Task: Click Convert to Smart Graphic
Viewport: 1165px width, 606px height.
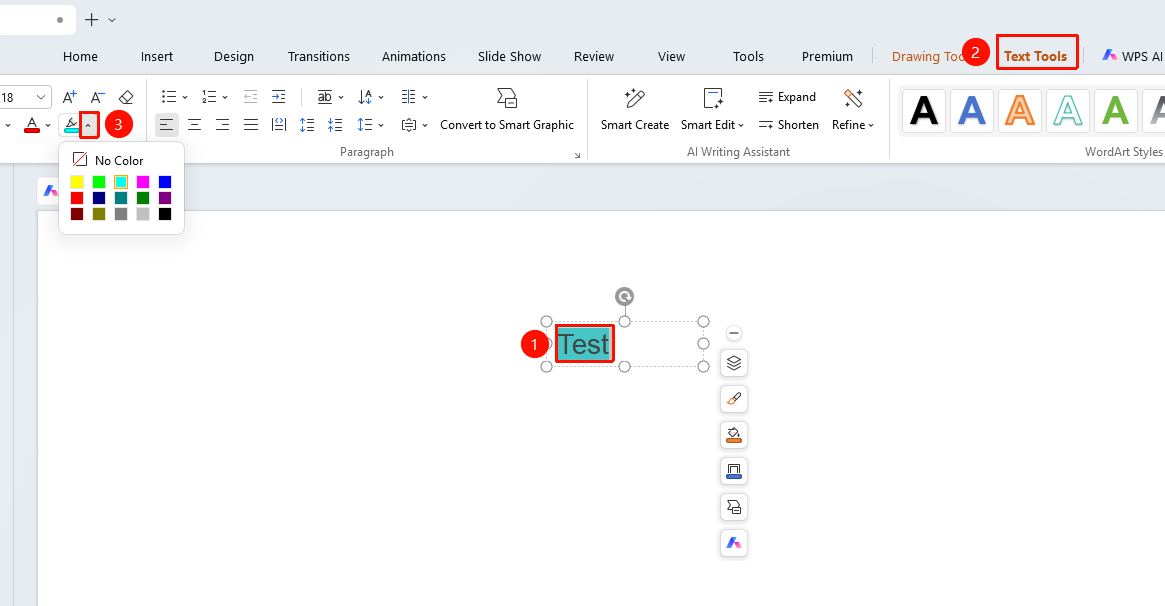Action: coord(507,109)
